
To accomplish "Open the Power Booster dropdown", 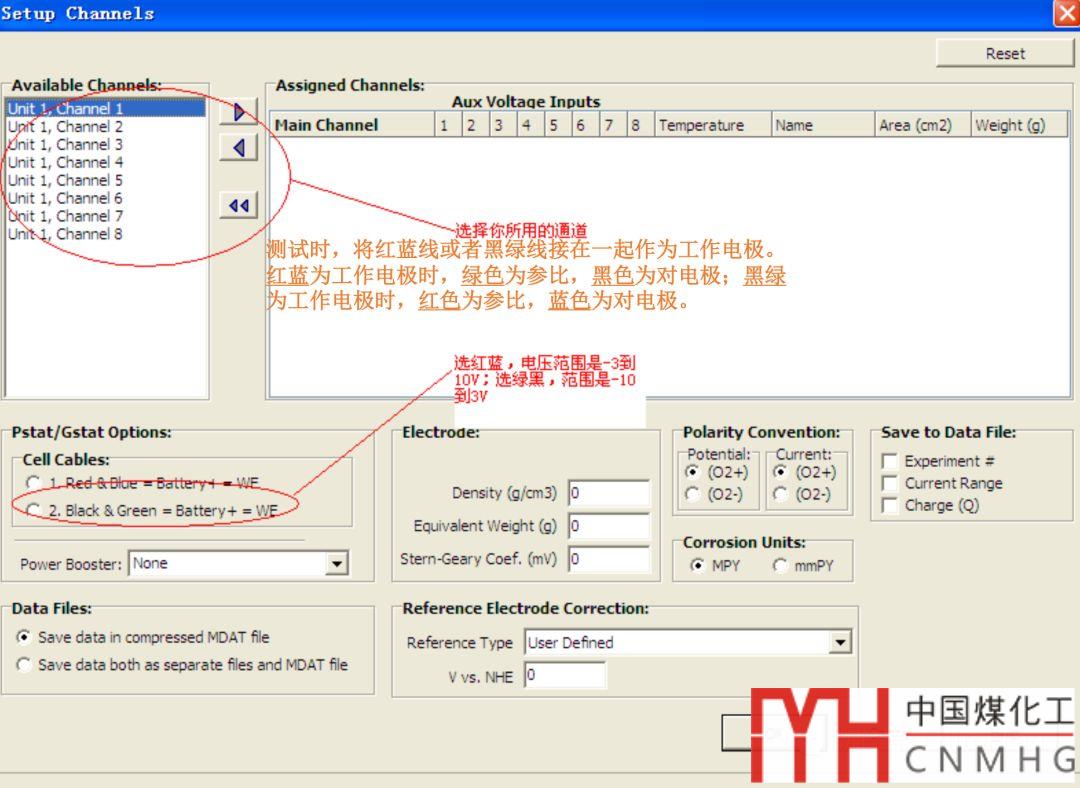I will [338, 564].
